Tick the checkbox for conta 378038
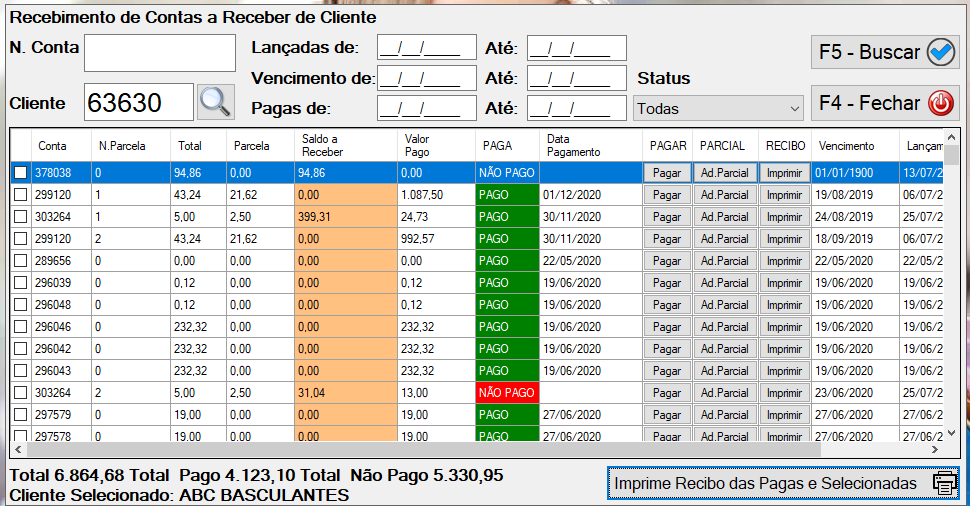This screenshot has width=970, height=506. coord(20,173)
